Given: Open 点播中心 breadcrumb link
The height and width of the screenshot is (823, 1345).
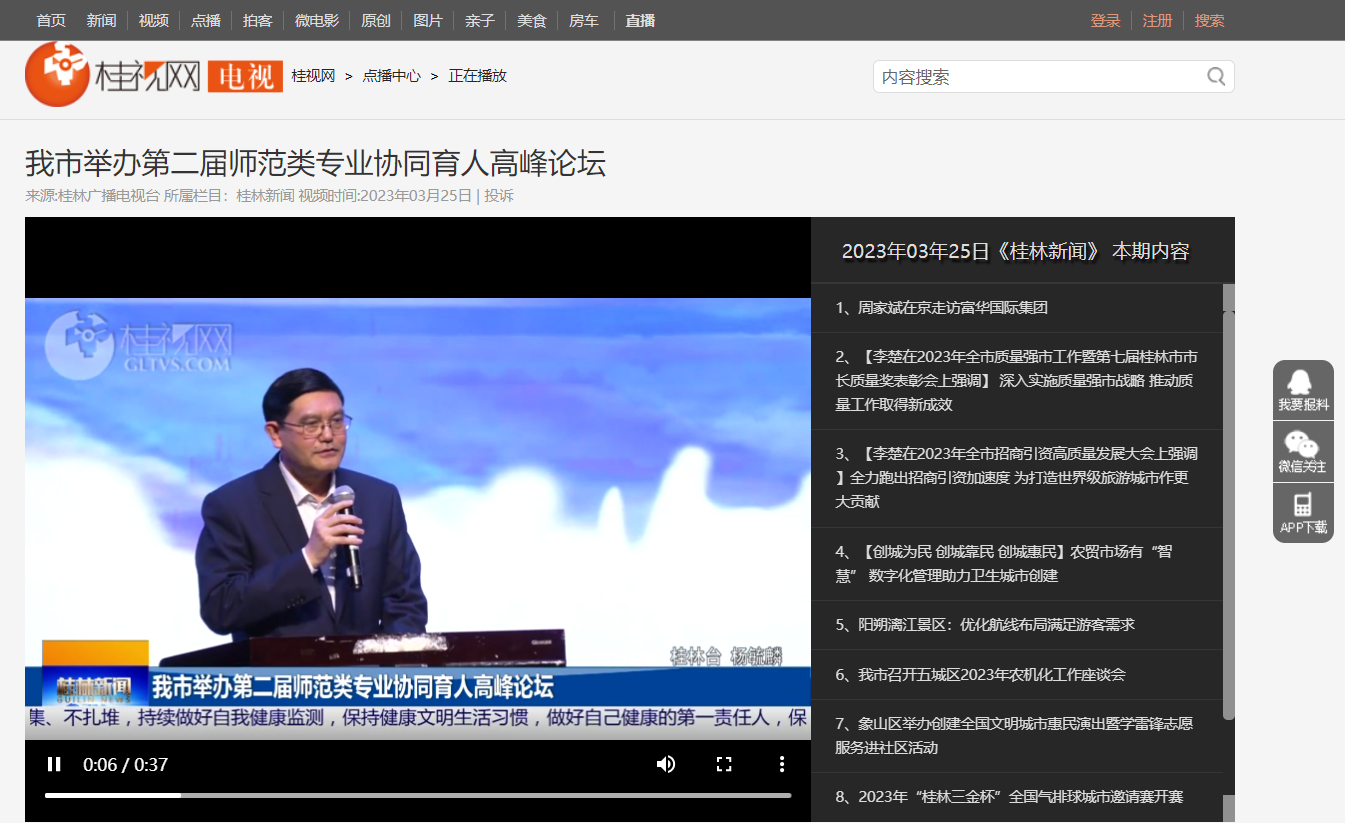Looking at the screenshot, I should (x=391, y=76).
